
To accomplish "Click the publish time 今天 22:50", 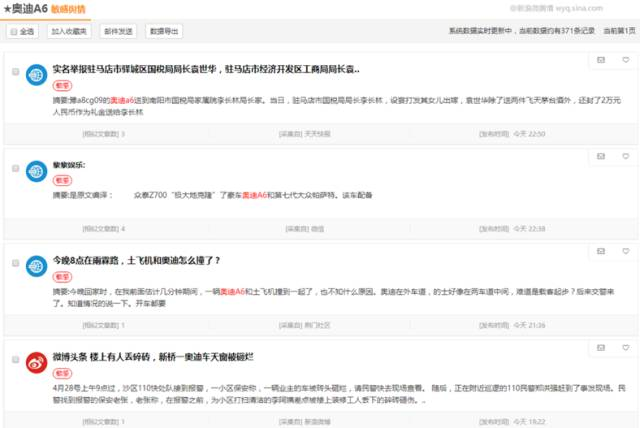I will tap(529, 134).
